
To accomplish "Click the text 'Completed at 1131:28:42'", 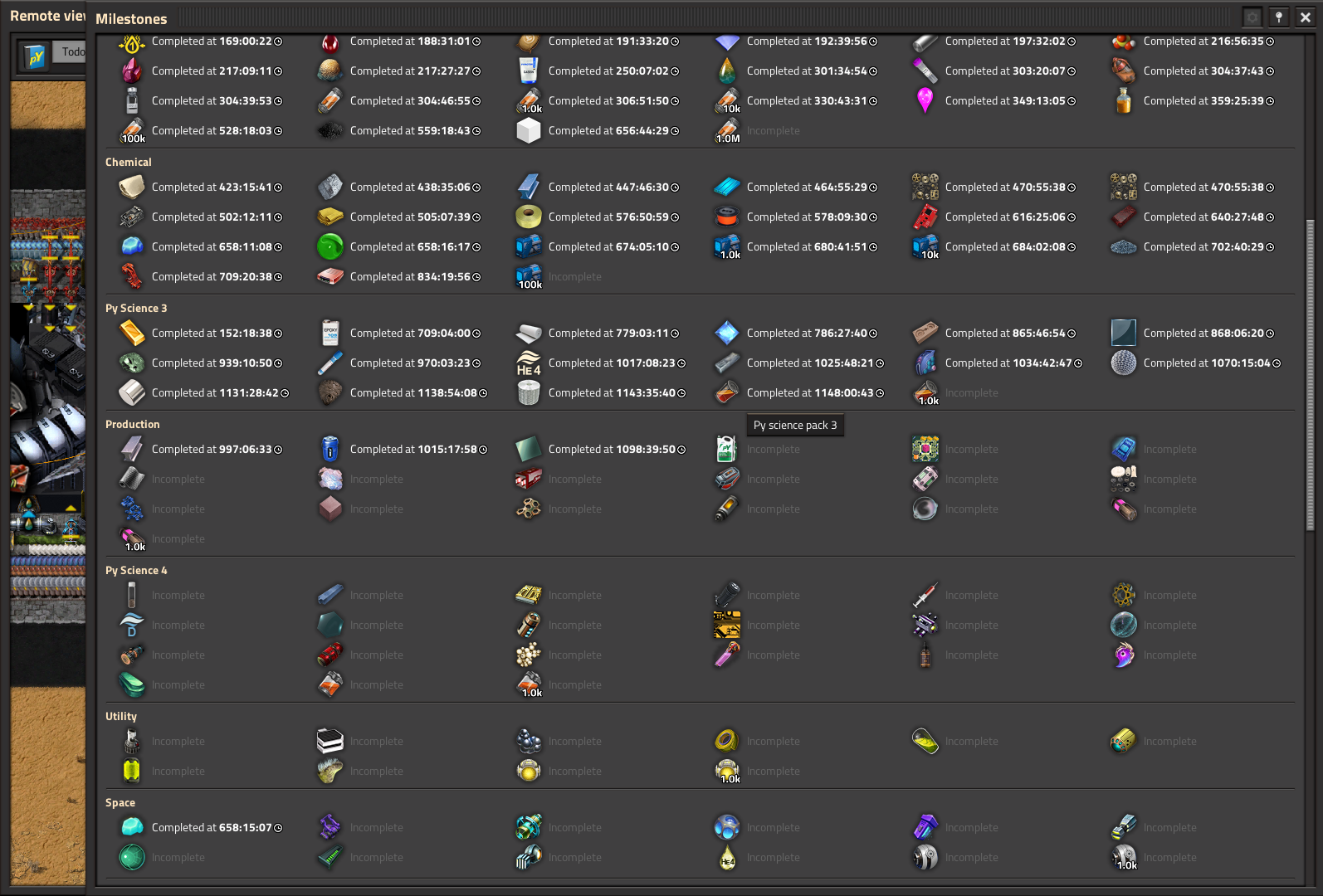I will click(215, 393).
